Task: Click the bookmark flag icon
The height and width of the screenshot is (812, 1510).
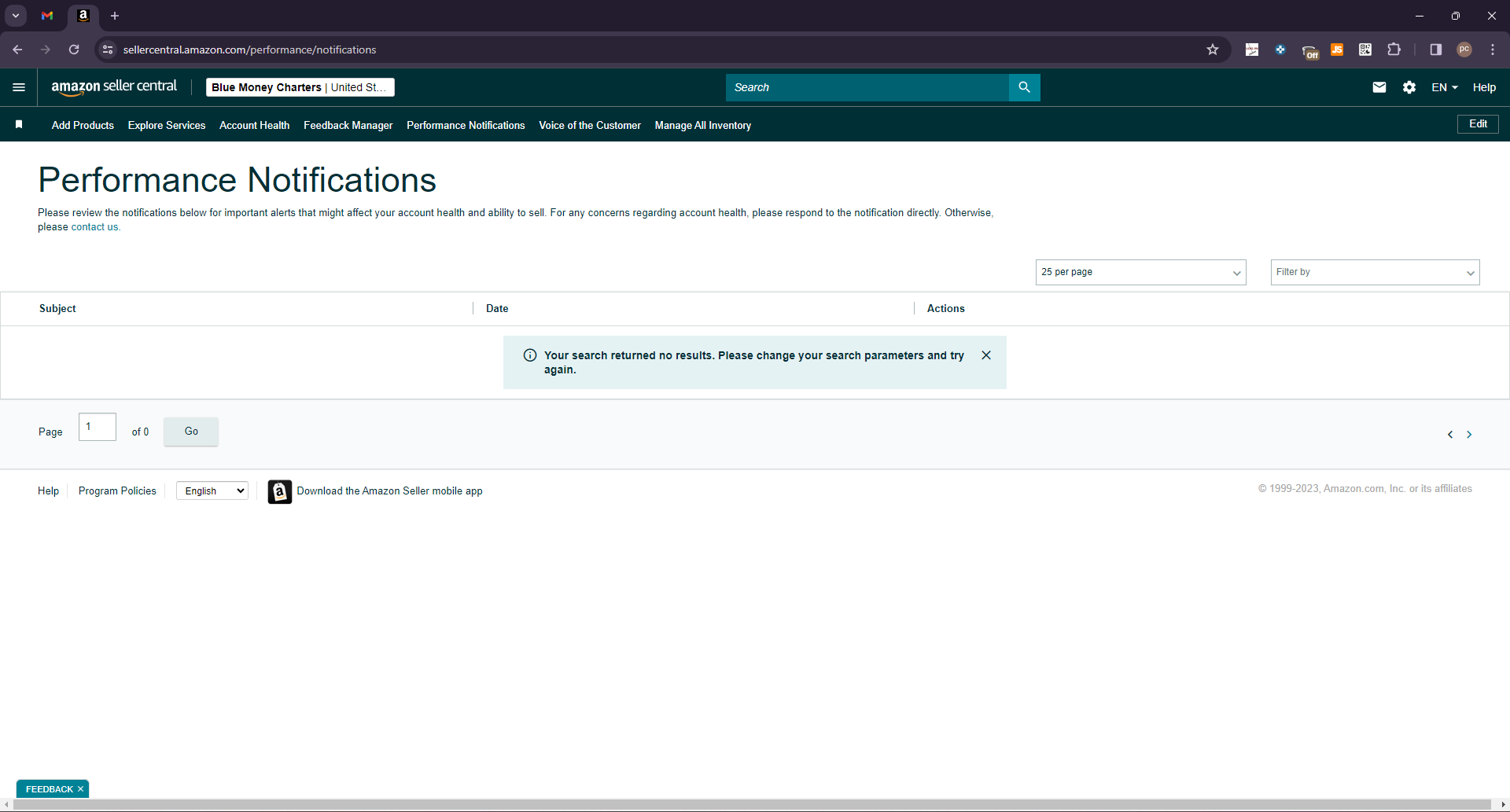Action: [x=19, y=124]
